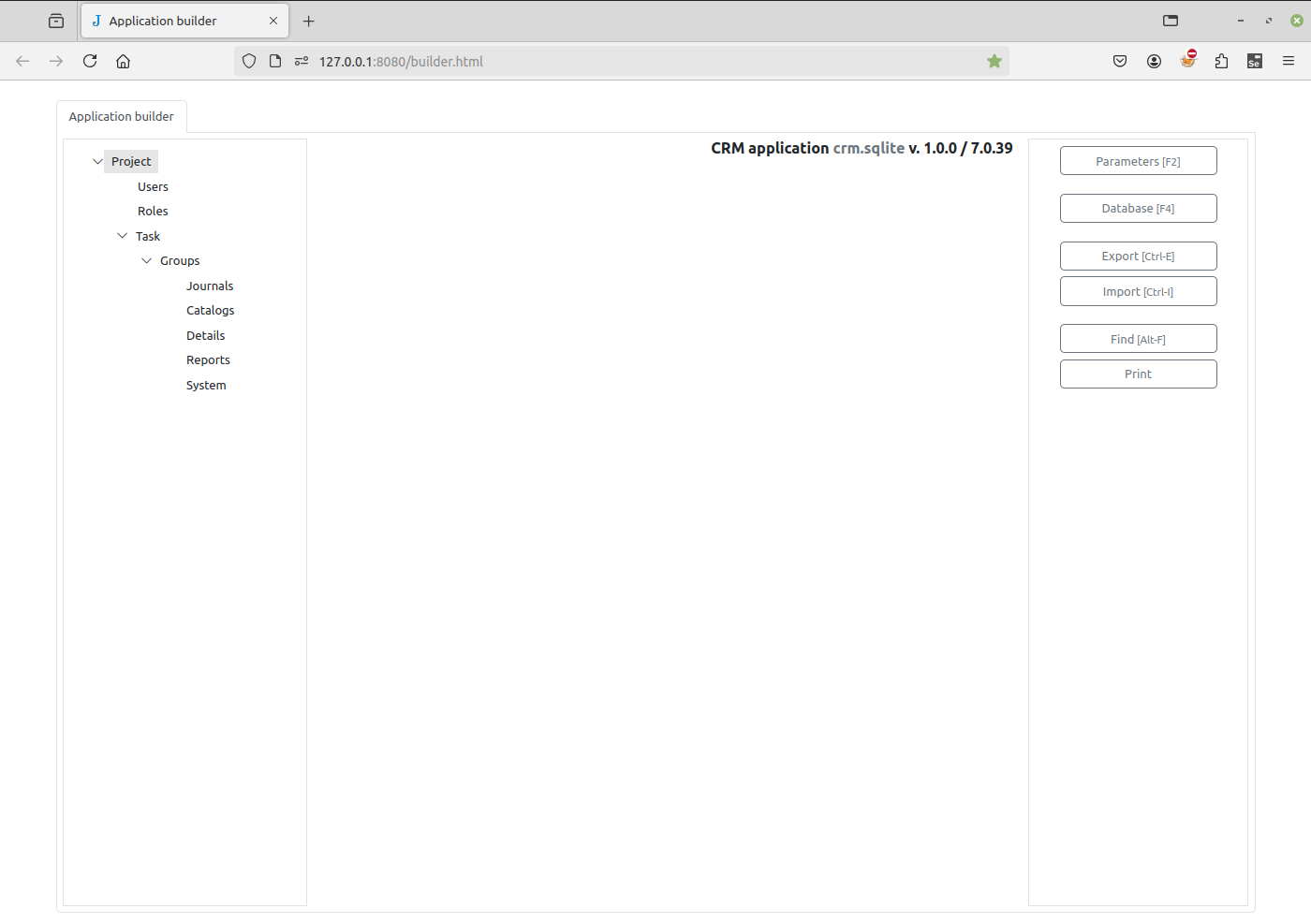This screenshot has height=924, width=1311.
Task: Collapse the Task tree node
Action: 121,235
